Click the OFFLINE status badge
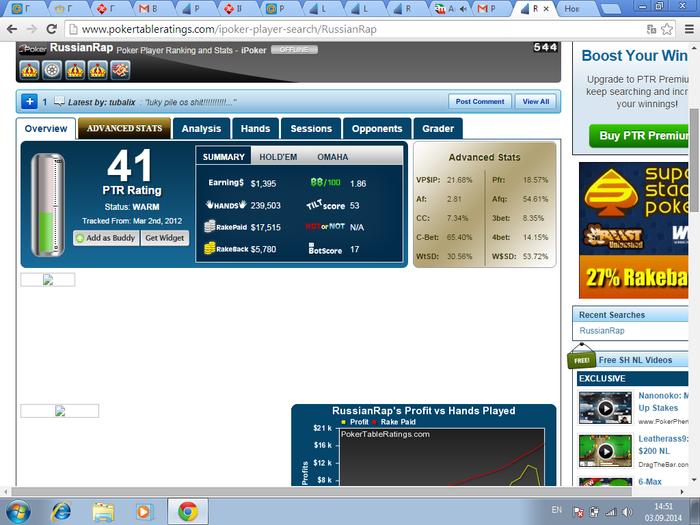Screen dimensions: 700x525 (x=294, y=50)
